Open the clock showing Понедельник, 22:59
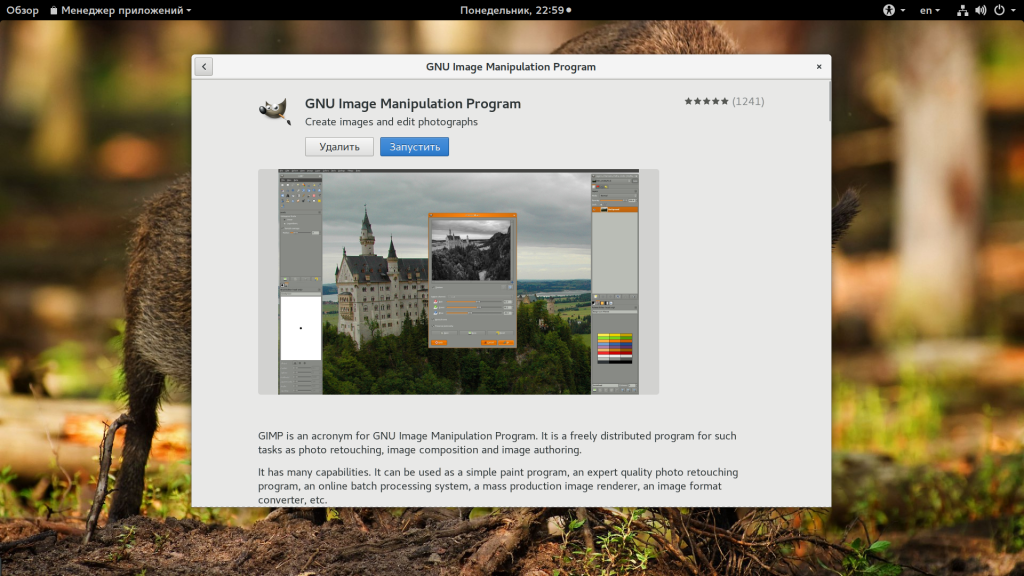The width and height of the screenshot is (1024, 576). (514, 10)
